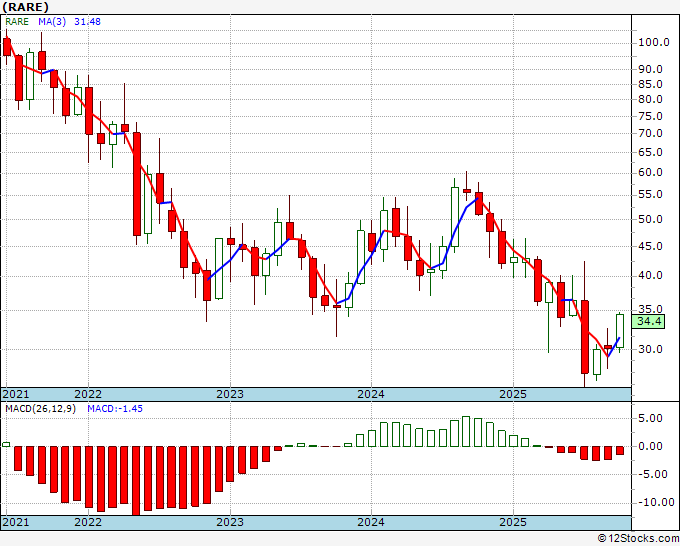The width and height of the screenshot is (680, 546).
Task: Click the 100.0 price axis label
Action: [x=654, y=43]
